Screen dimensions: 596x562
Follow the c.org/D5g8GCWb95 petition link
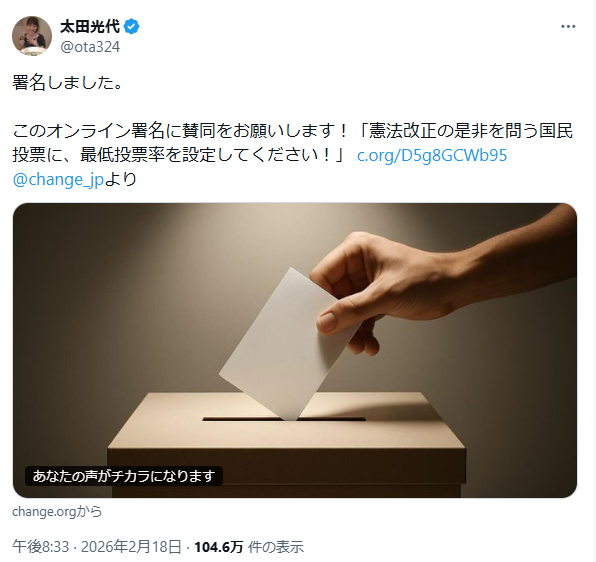click(x=432, y=155)
